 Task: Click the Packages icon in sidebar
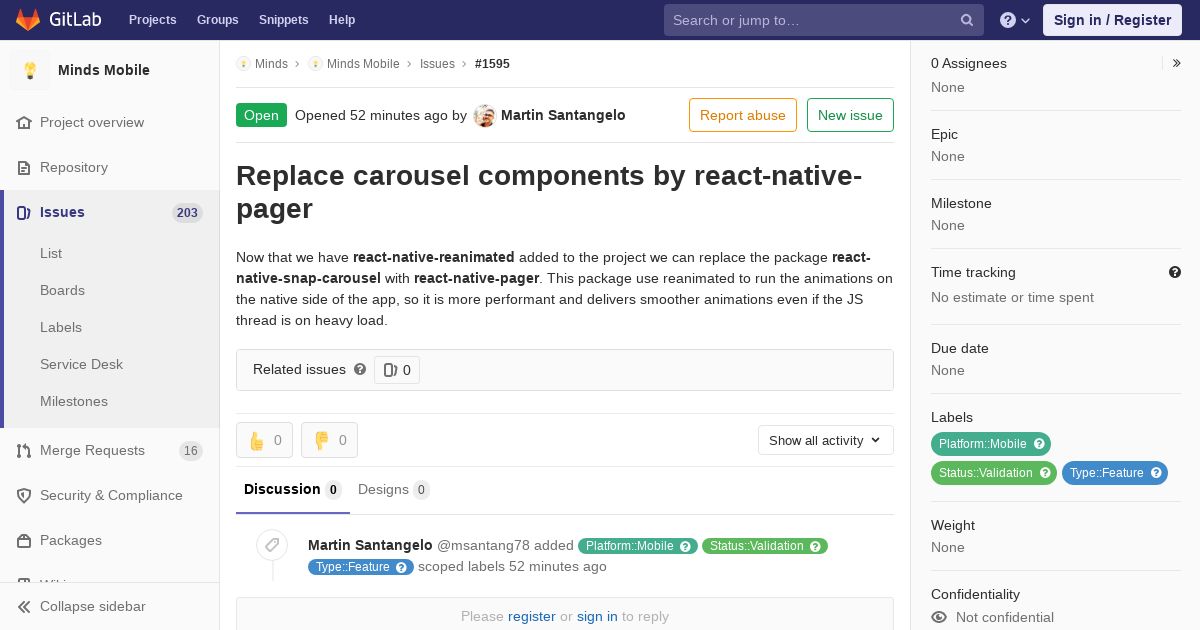click(x=24, y=540)
